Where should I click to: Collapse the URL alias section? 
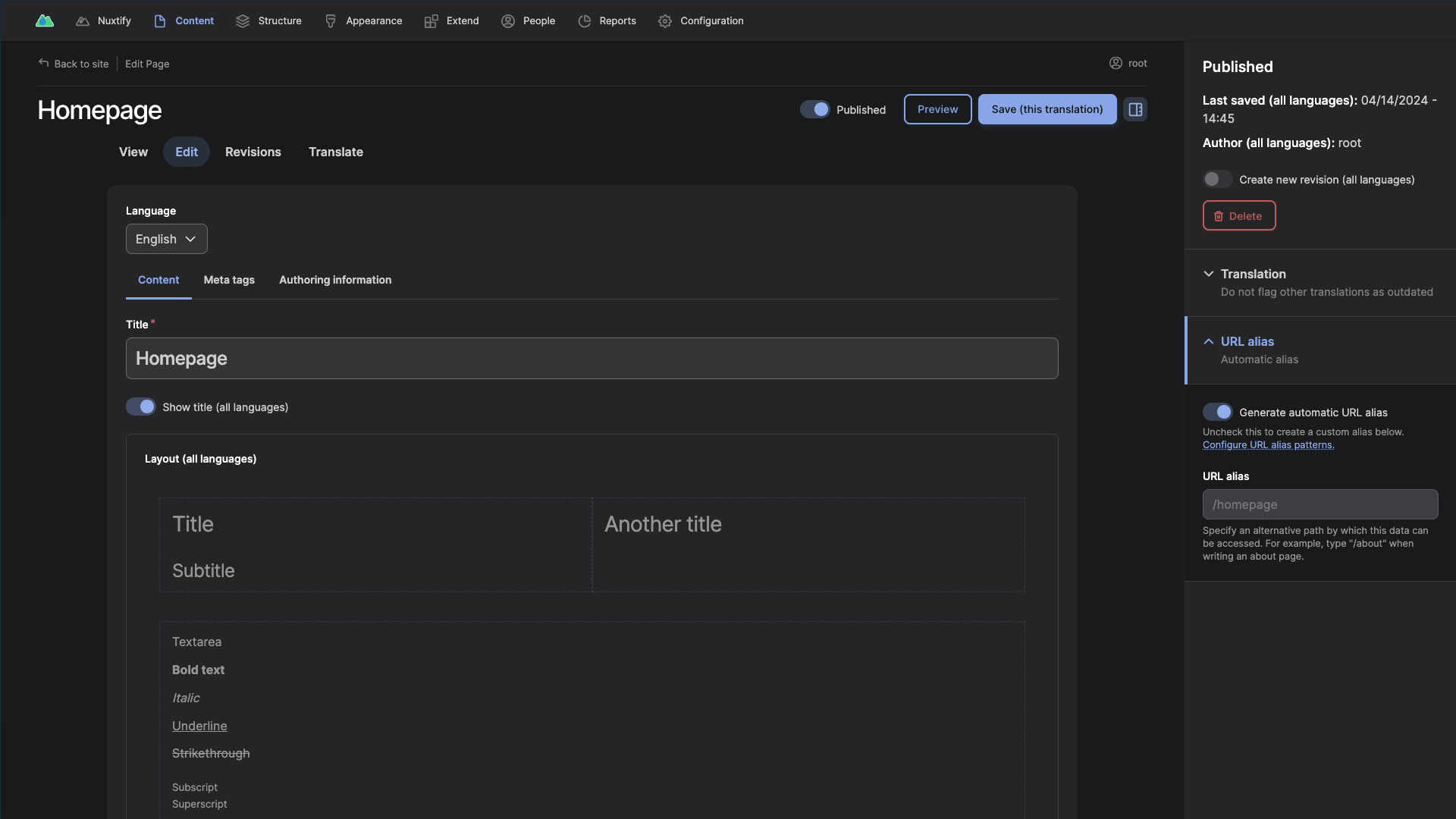coord(1208,341)
